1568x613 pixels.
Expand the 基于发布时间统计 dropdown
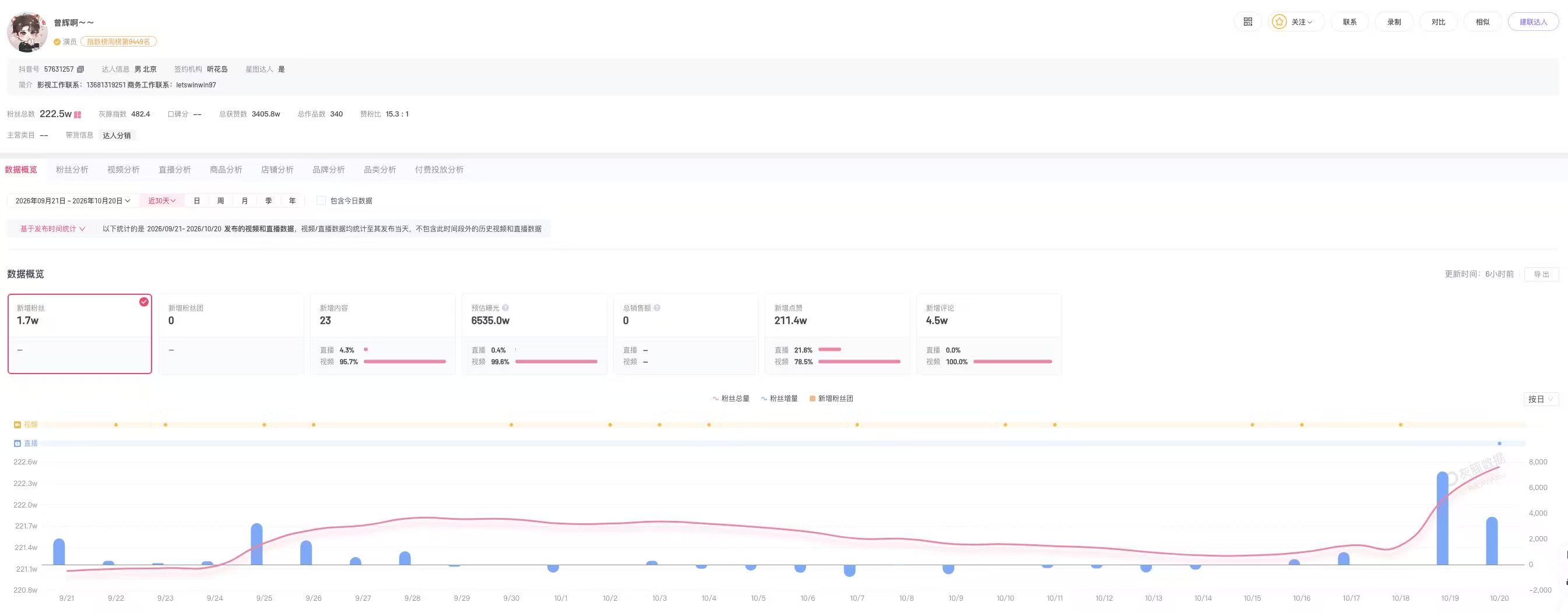tap(53, 229)
